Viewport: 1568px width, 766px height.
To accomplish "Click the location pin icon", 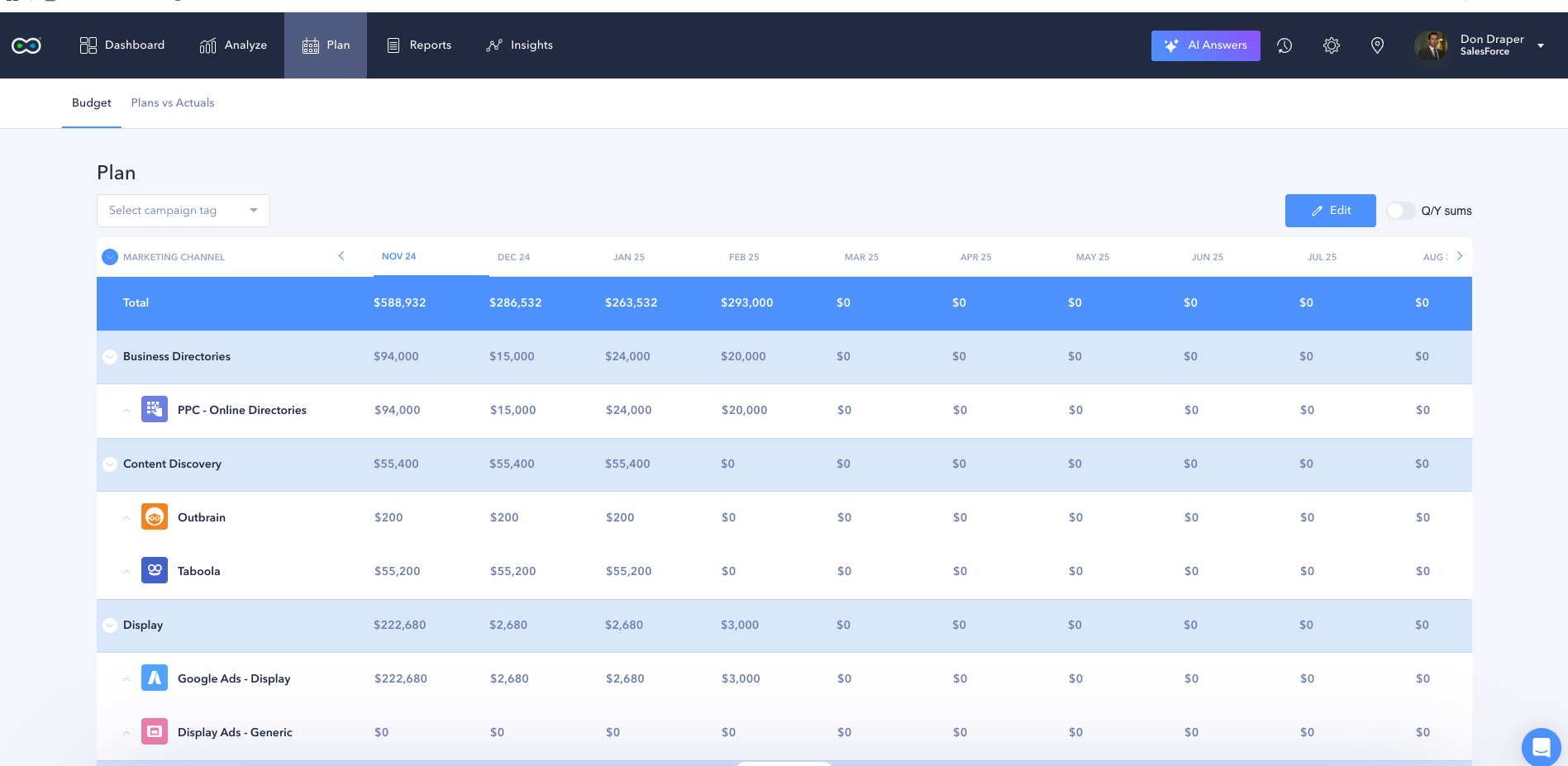I will click(x=1377, y=45).
